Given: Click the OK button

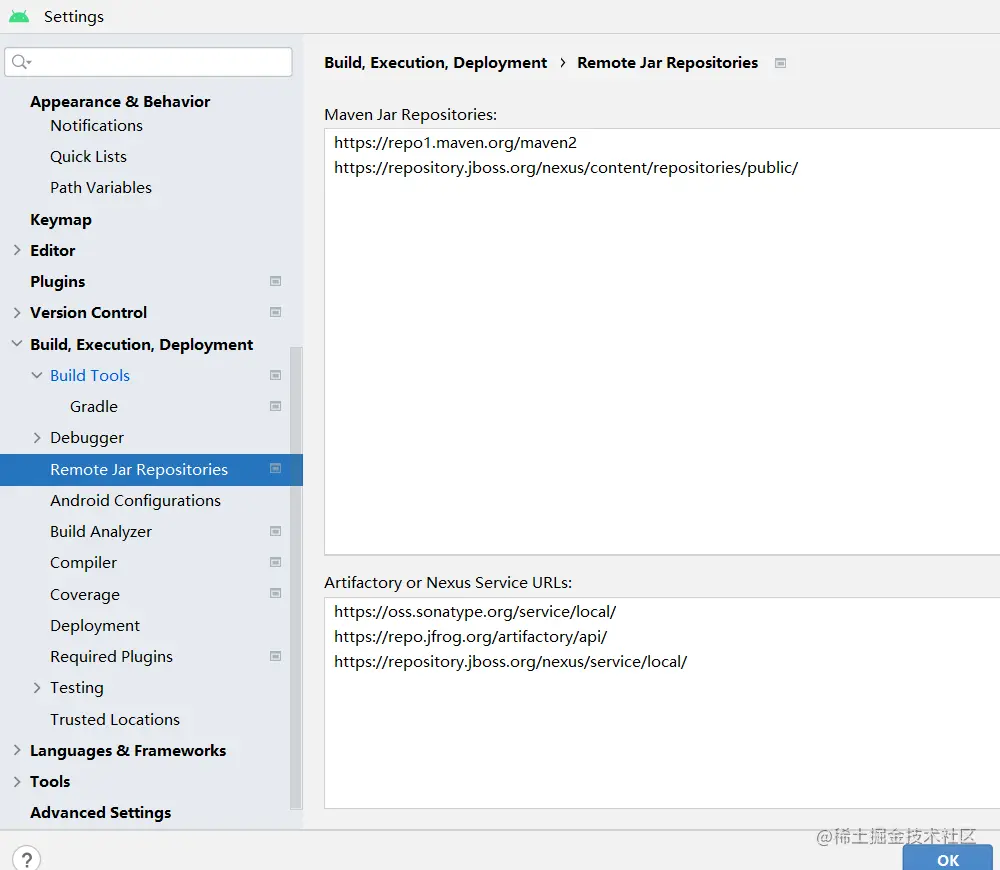Looking at the screenshot, I should coord(948,859).
